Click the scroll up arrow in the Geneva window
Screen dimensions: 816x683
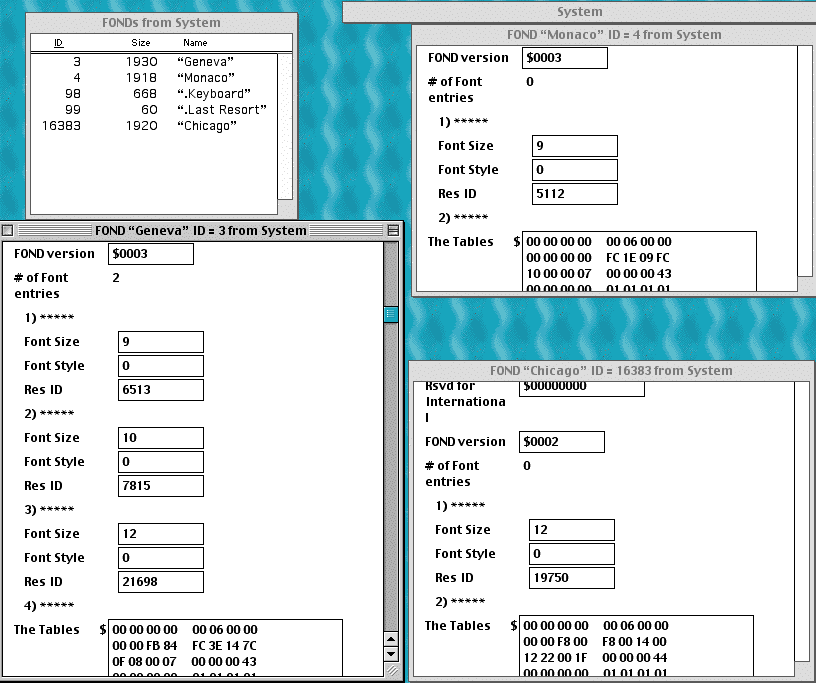pos(391,638)
